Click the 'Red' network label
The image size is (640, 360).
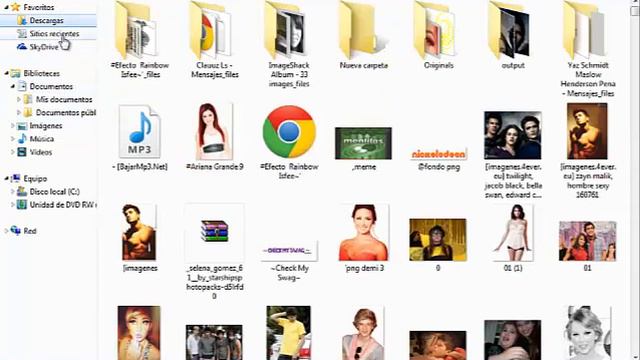tap(30, 231)
